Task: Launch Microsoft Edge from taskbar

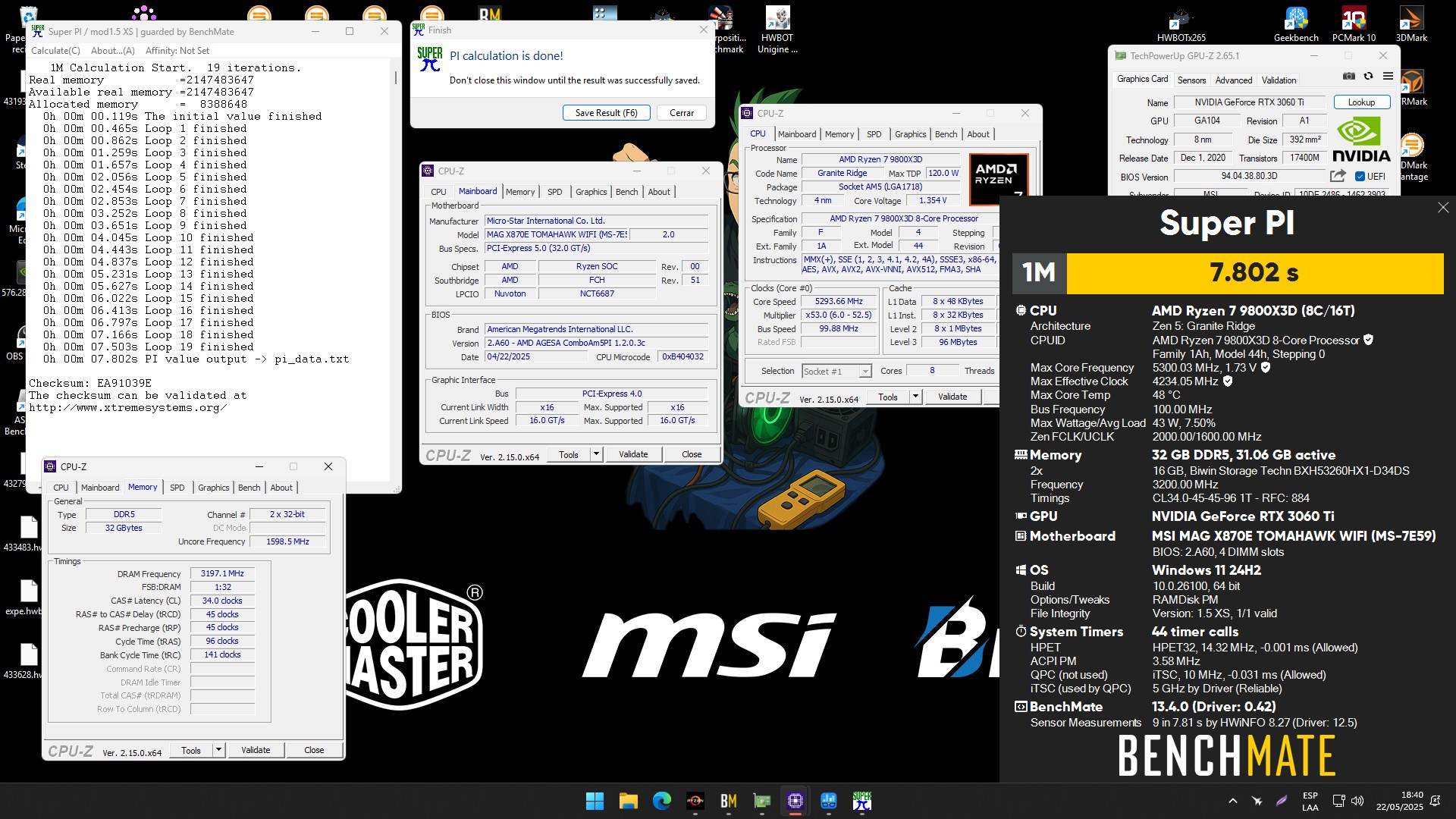Action: tap(661, 801)
